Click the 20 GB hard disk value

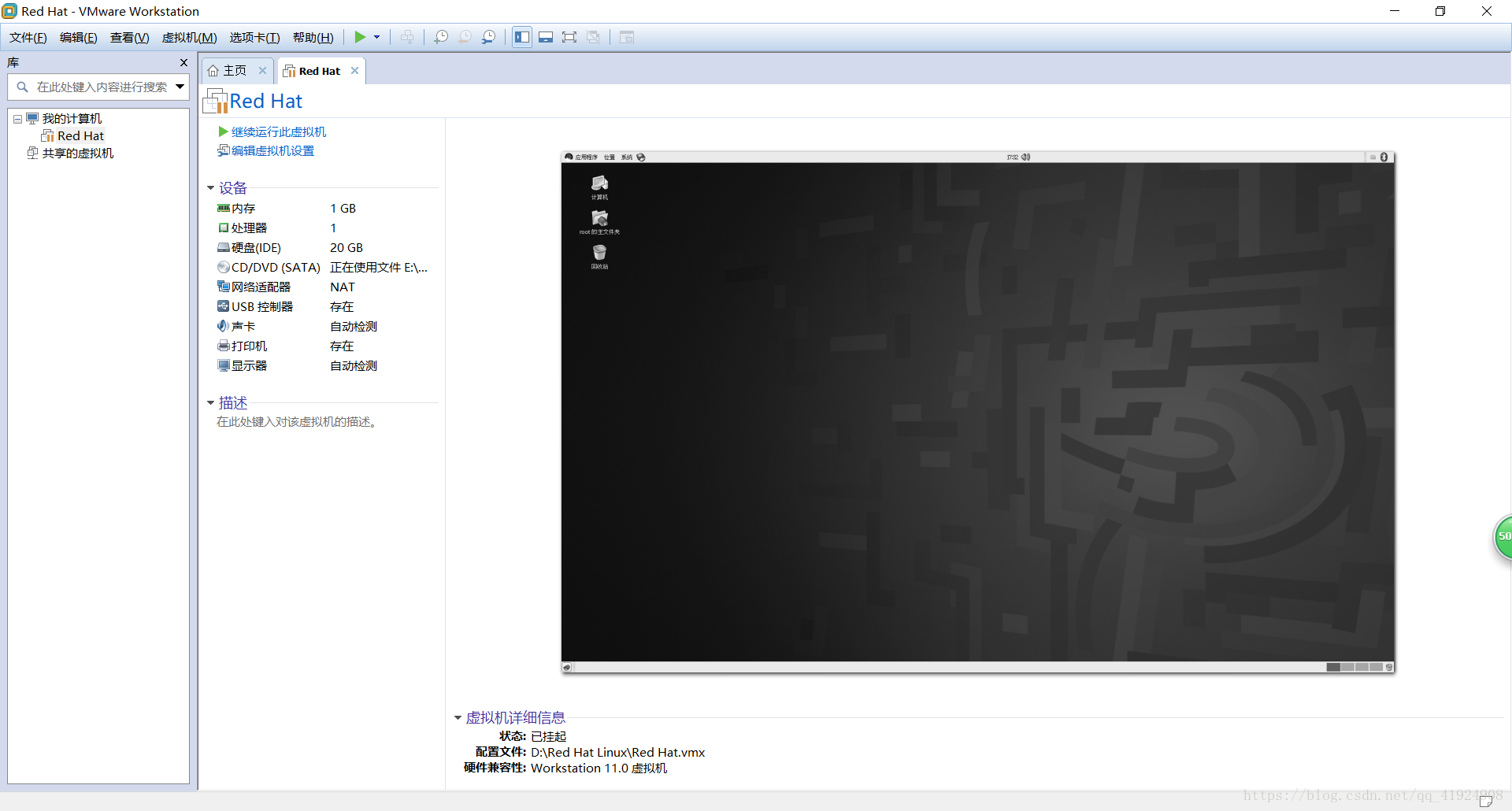346,248
